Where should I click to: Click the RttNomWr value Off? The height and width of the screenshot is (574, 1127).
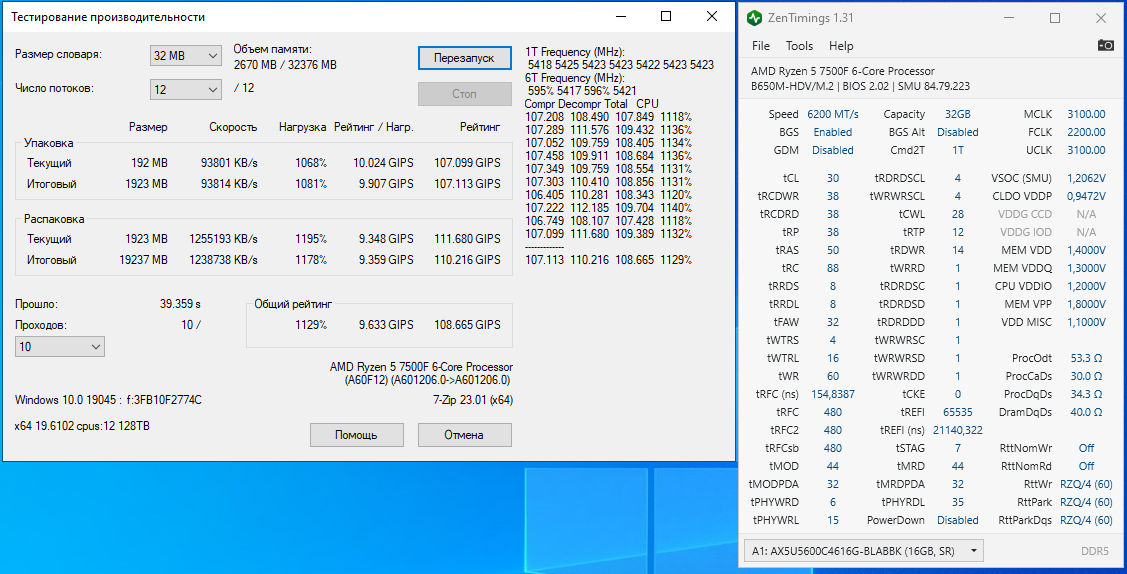(1086, 448)
